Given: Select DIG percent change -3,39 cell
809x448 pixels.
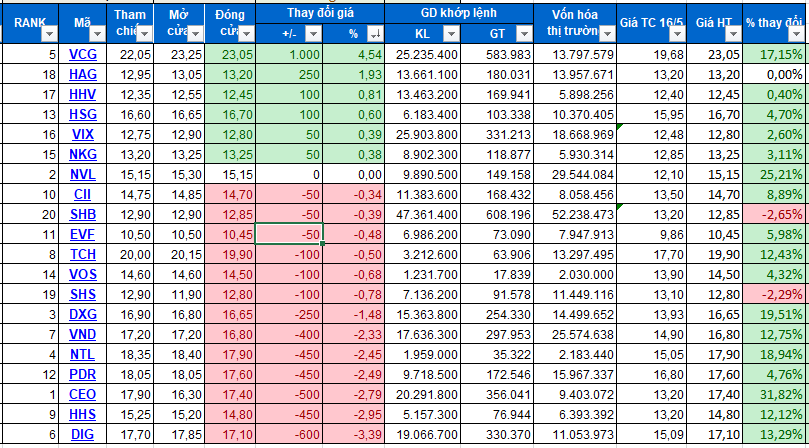Looking at the screenshot, I should (x=353, y=435).
